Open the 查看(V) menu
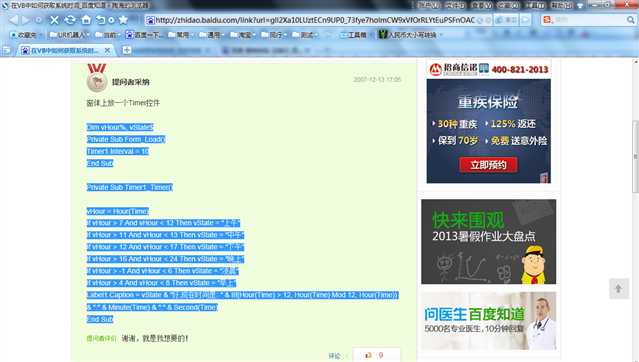This screenshot has width=639, height=362. click(482, 5)
